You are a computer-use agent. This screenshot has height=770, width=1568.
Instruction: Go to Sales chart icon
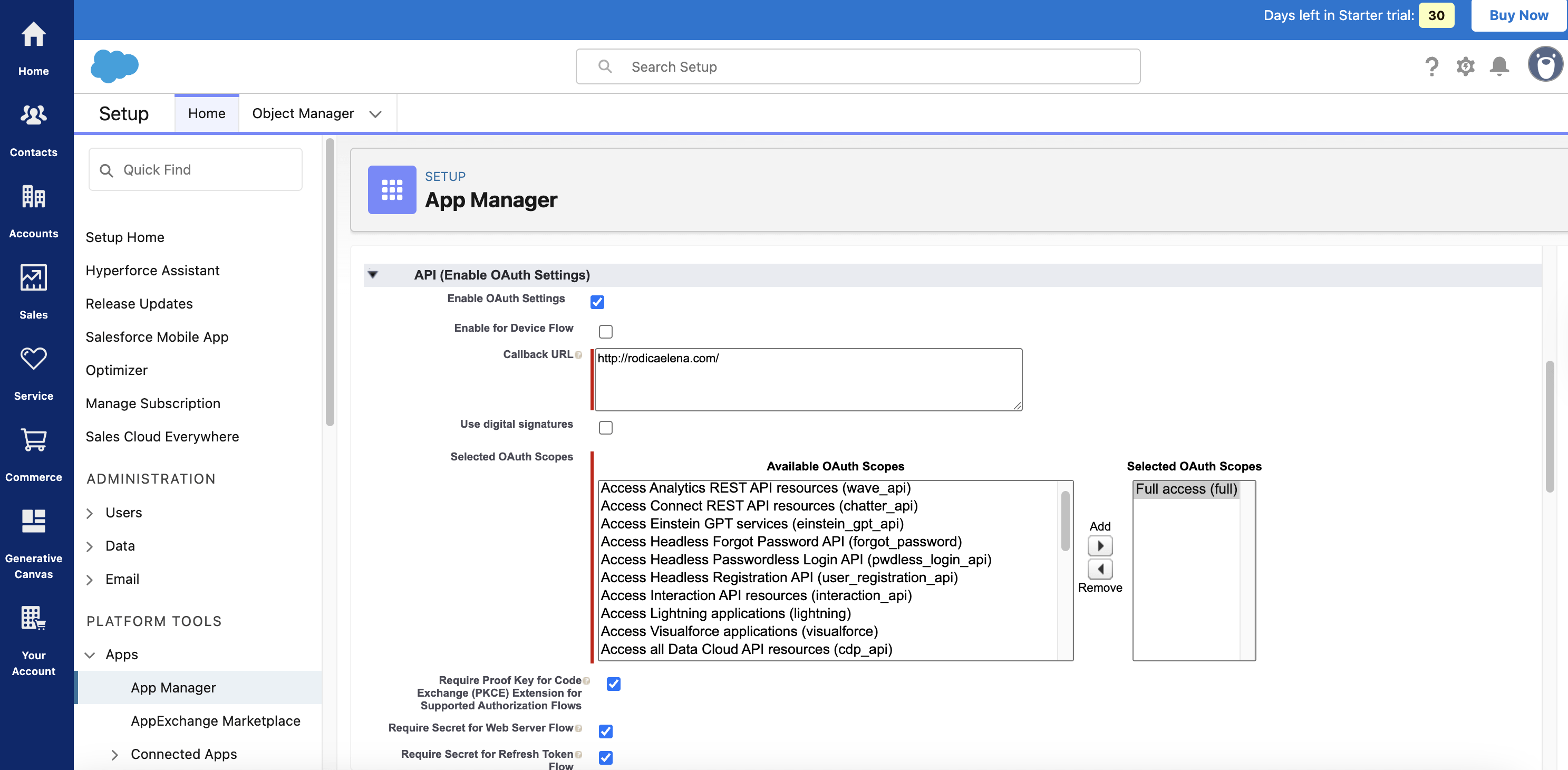33,278
